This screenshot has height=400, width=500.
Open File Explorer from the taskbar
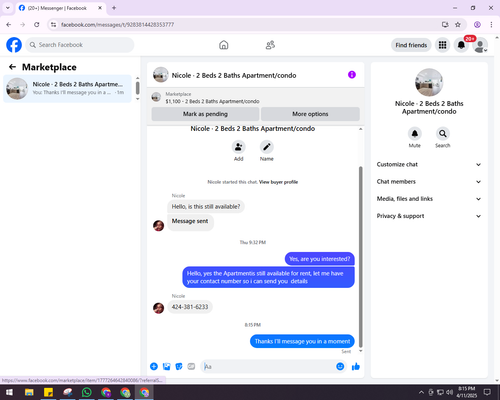[x=29, y=392]
